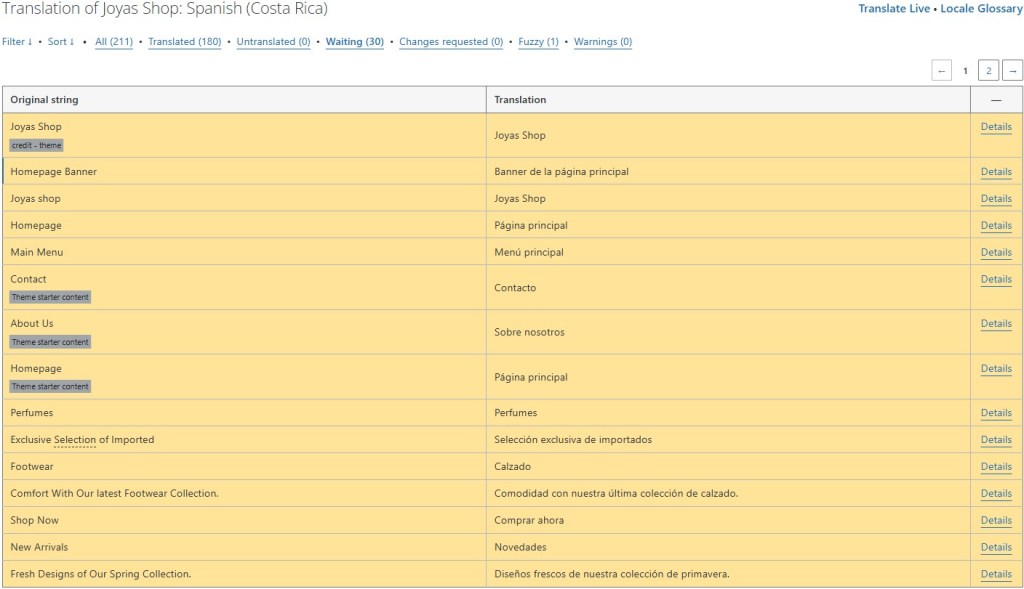Open page 2 of translations
This screenshot has height=589, width=1024.
tap(988, 71)
